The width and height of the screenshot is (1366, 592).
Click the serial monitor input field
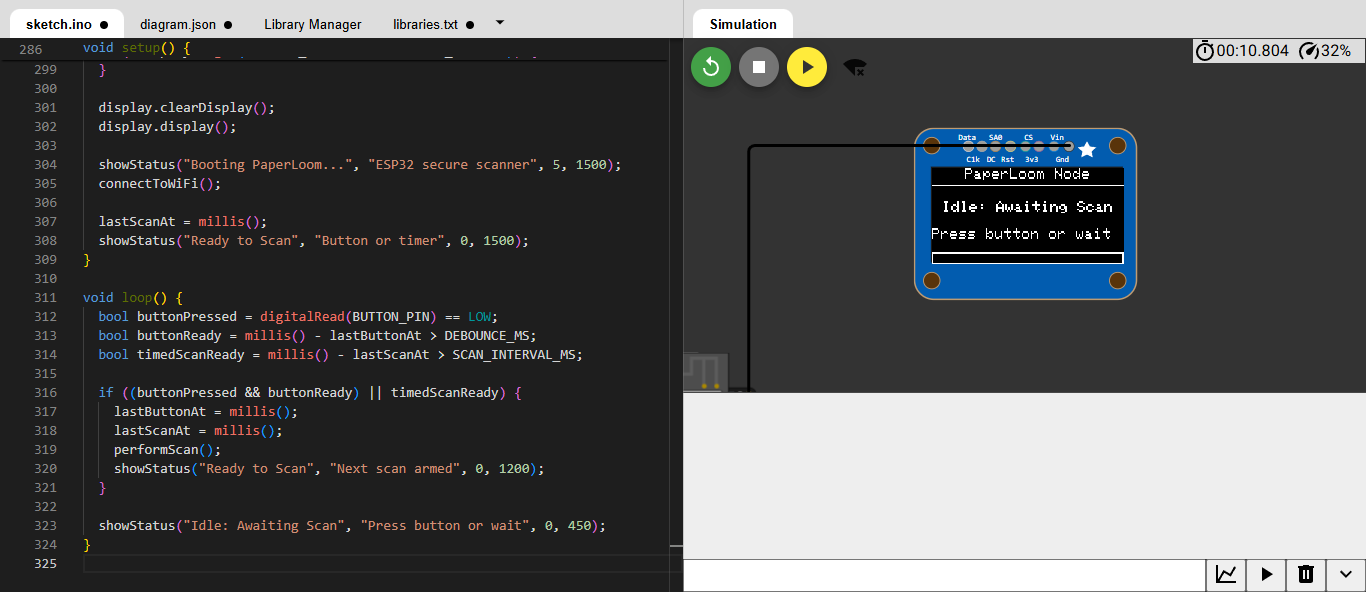coord(945,575)
